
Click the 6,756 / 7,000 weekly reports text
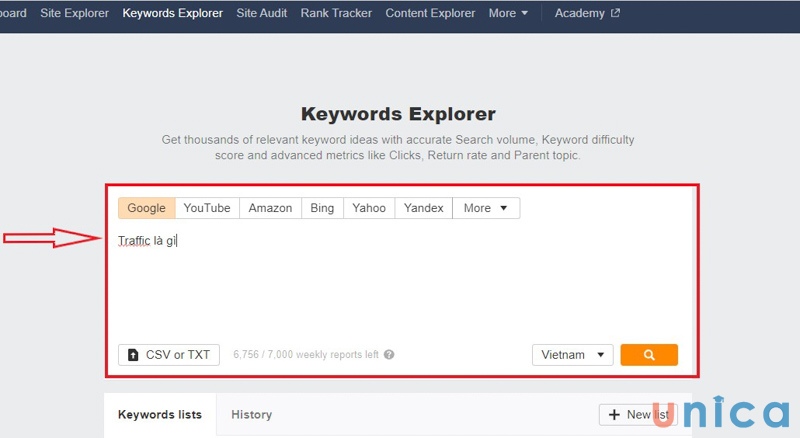306,355
